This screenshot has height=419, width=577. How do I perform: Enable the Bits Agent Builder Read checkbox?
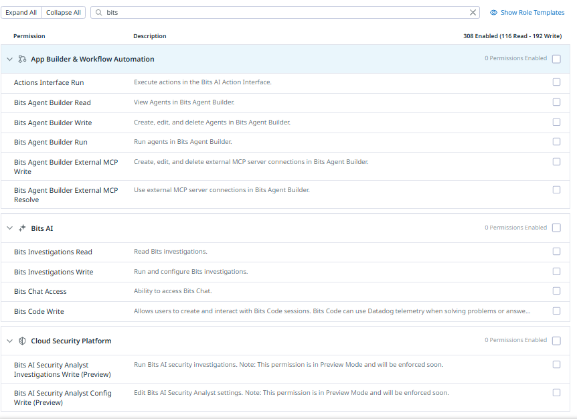click(556, 102)
